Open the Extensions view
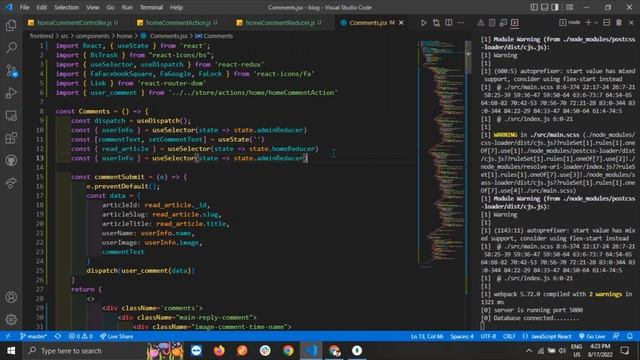Screen dimensions: 640x360 tap(11, 138)
